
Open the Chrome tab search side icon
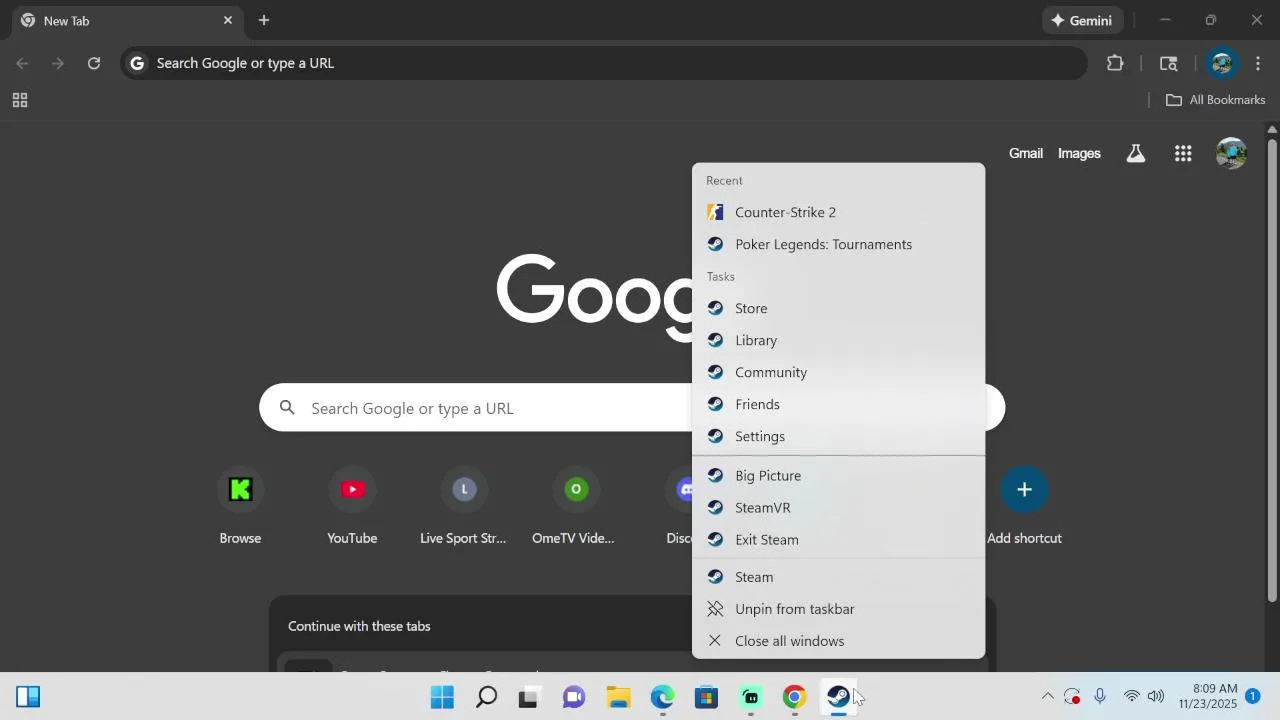pos(1168,63)
